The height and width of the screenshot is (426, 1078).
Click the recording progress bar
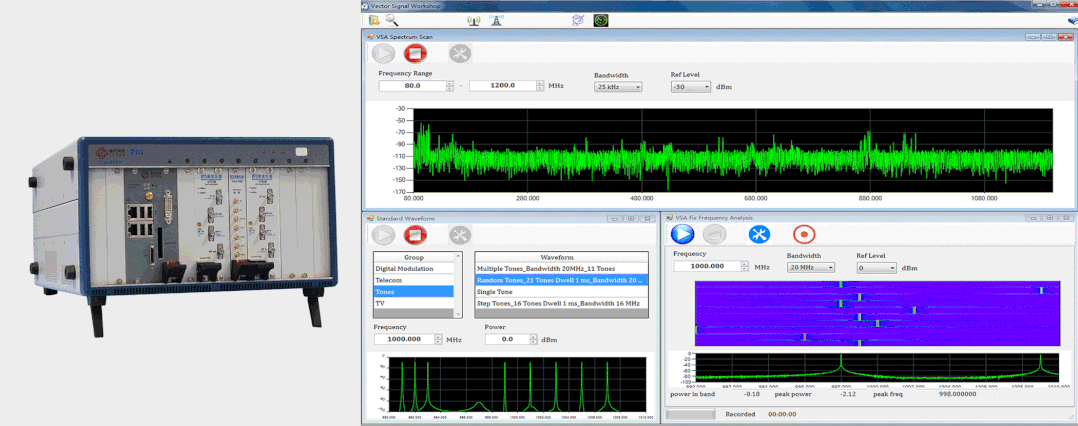pos(691,414)
